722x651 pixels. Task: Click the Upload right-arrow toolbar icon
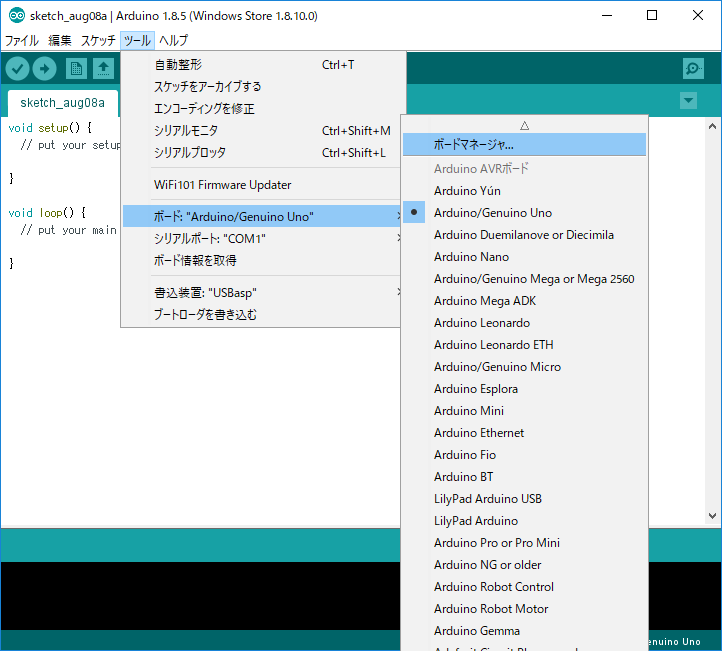[x=45, y=69]
